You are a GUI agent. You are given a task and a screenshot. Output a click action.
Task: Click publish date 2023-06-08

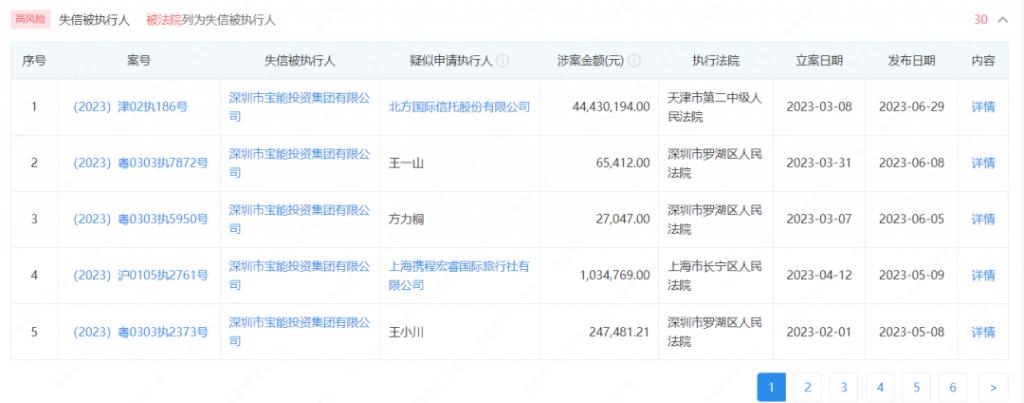[912, 163]
